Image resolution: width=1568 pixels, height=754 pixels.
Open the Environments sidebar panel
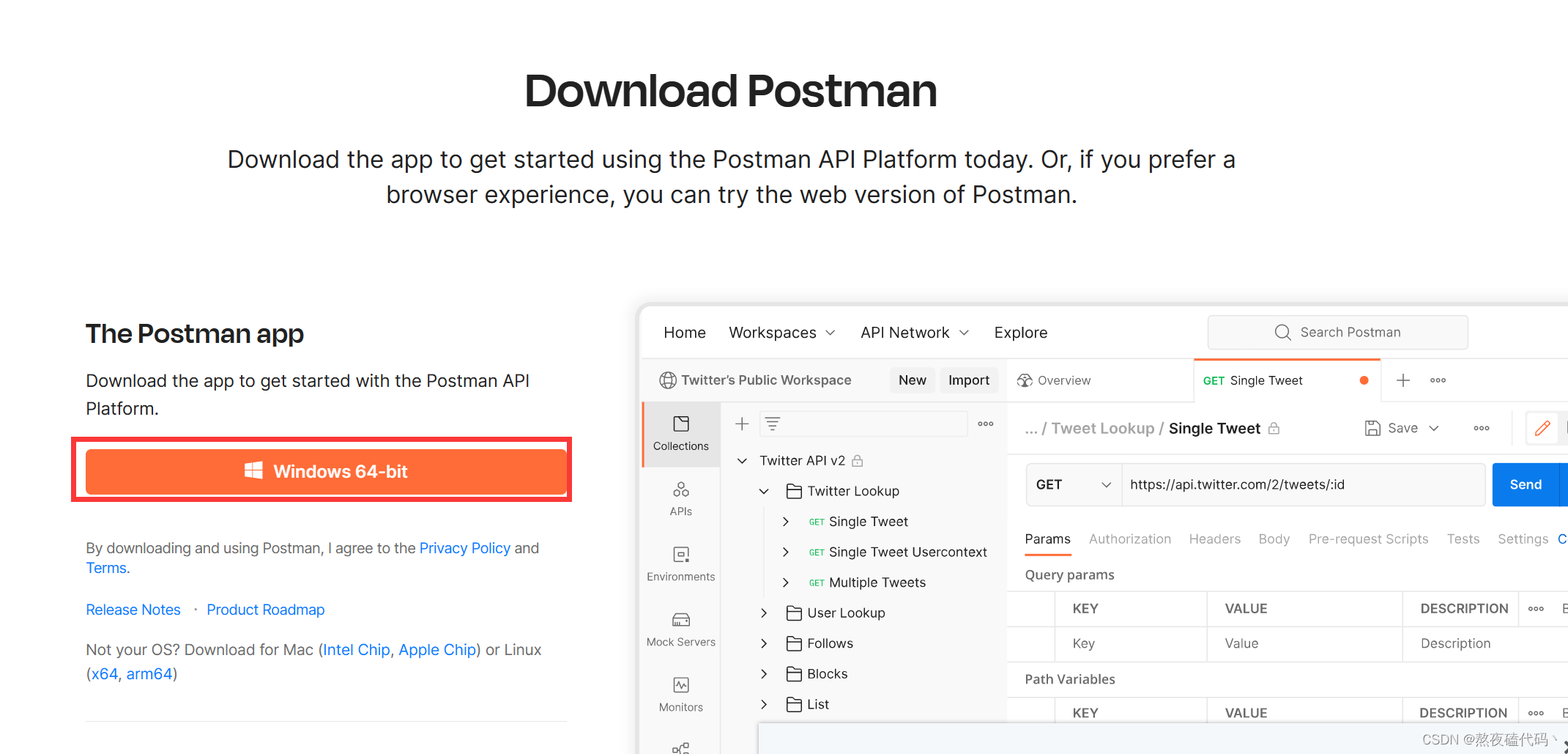tap(680, 564)
